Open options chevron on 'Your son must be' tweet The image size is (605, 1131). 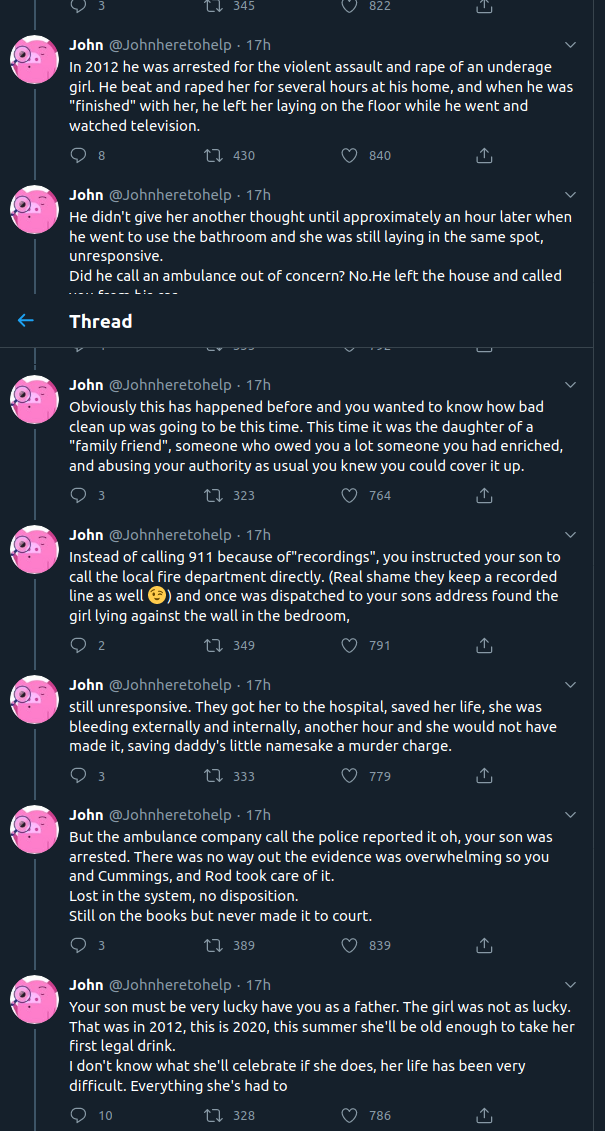570,985
